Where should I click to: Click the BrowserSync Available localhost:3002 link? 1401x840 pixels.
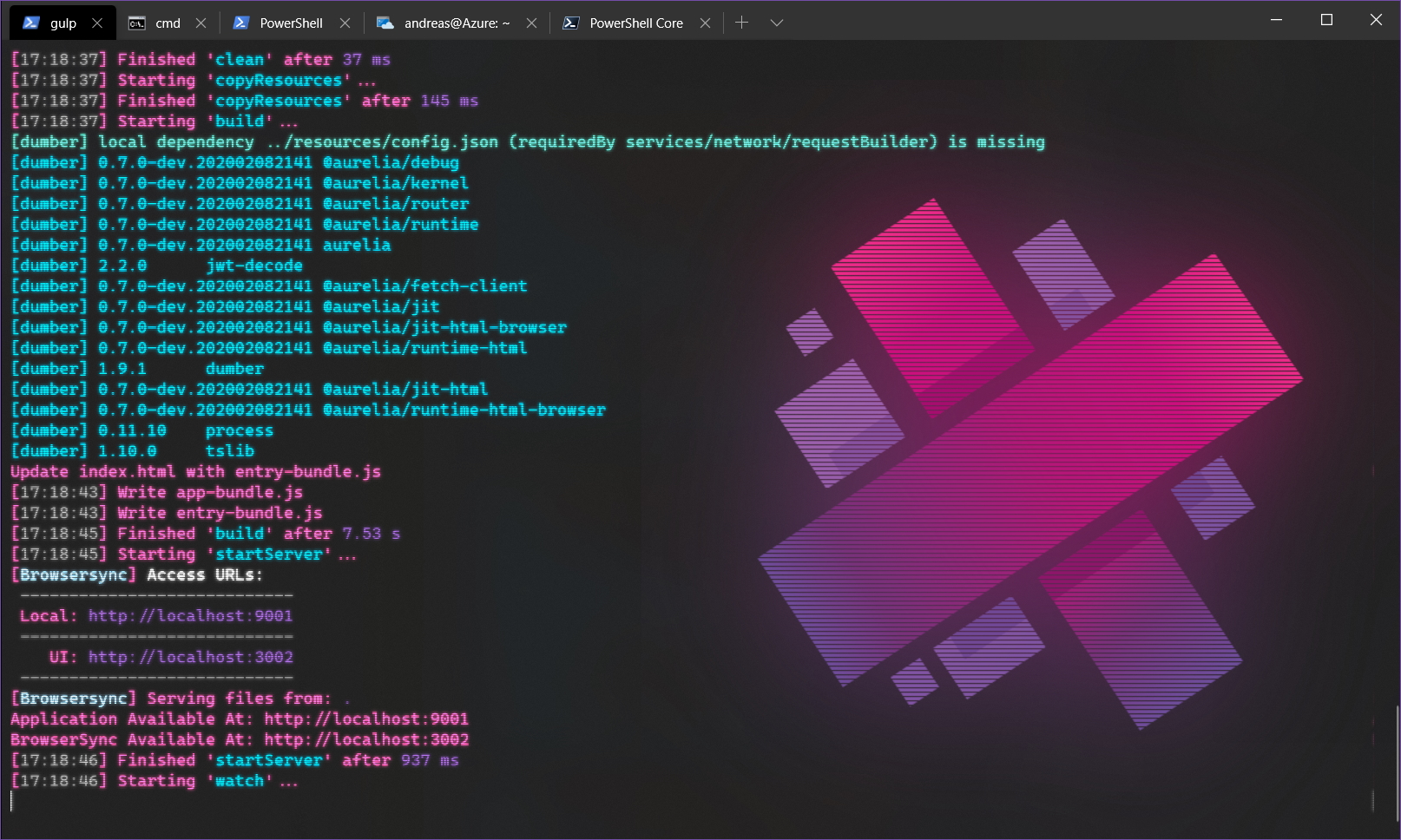(x=365, y=739)
